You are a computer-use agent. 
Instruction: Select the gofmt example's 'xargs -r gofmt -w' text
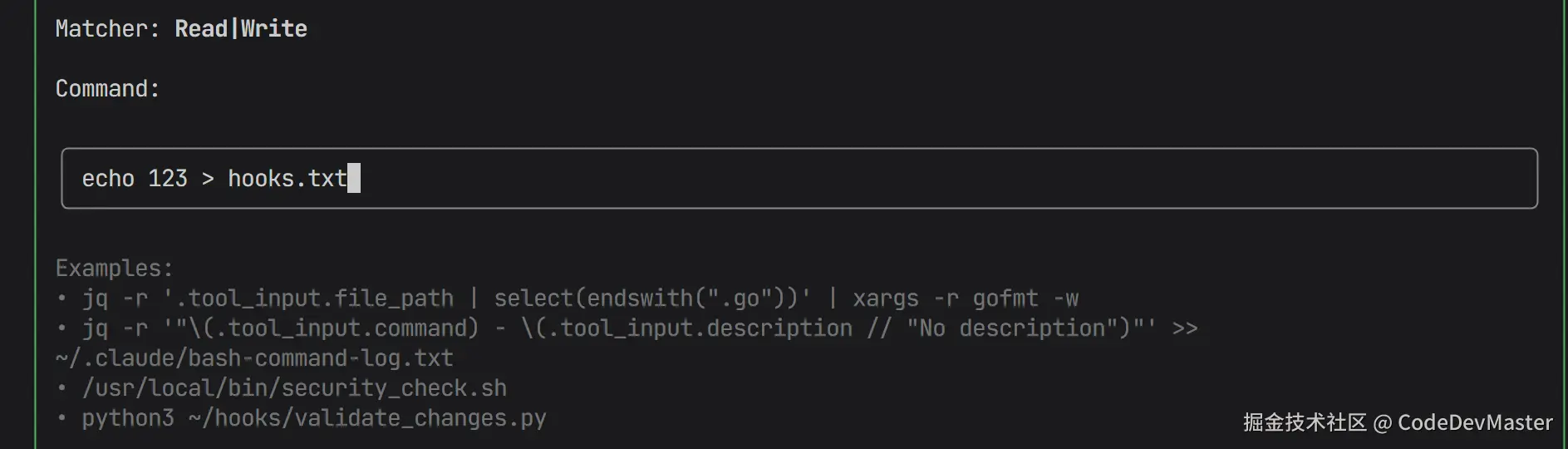click(x=966, y=299)
